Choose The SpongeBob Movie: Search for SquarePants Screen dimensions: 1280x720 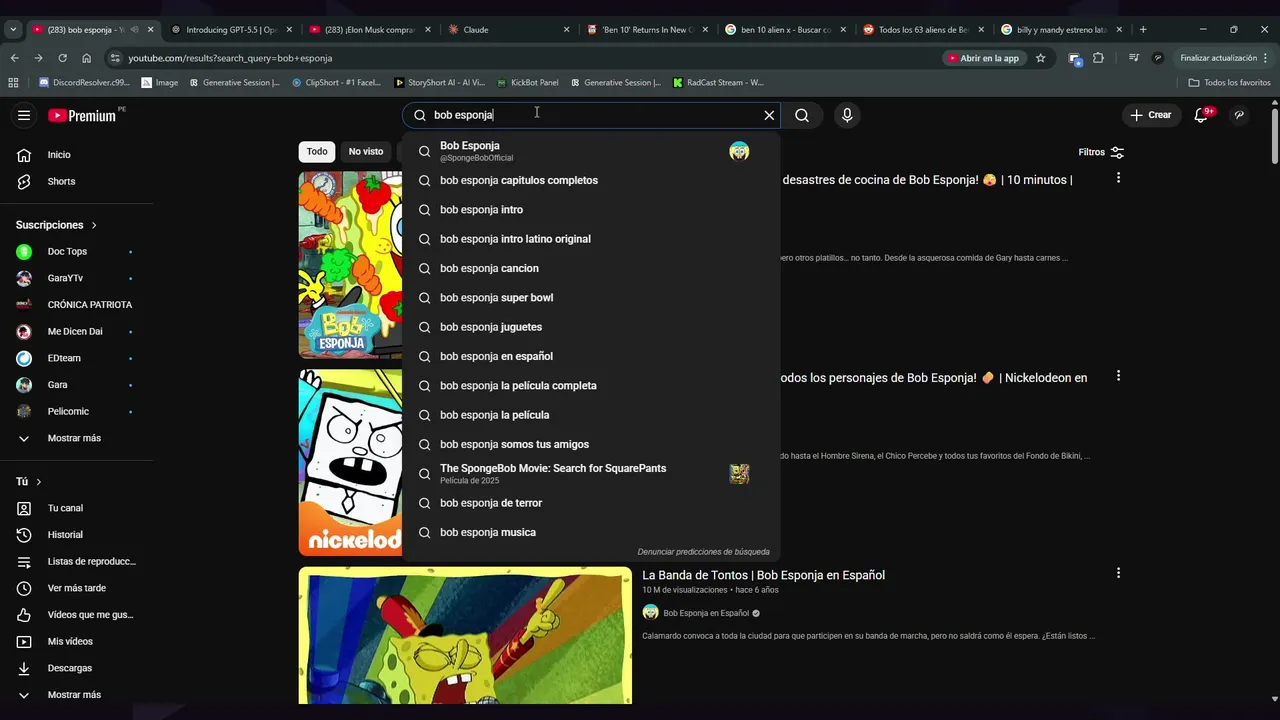(x=591, y=474)
